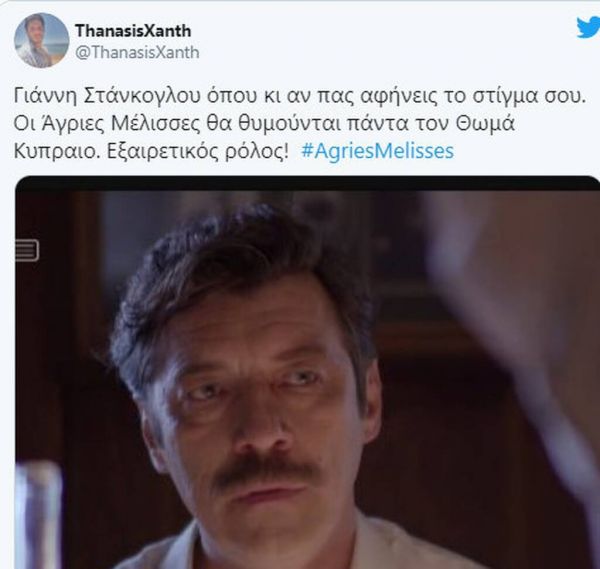Click the @ThanasisXanth handle
The width and height of the screenshot is (600, 569).
coord(137,52)
